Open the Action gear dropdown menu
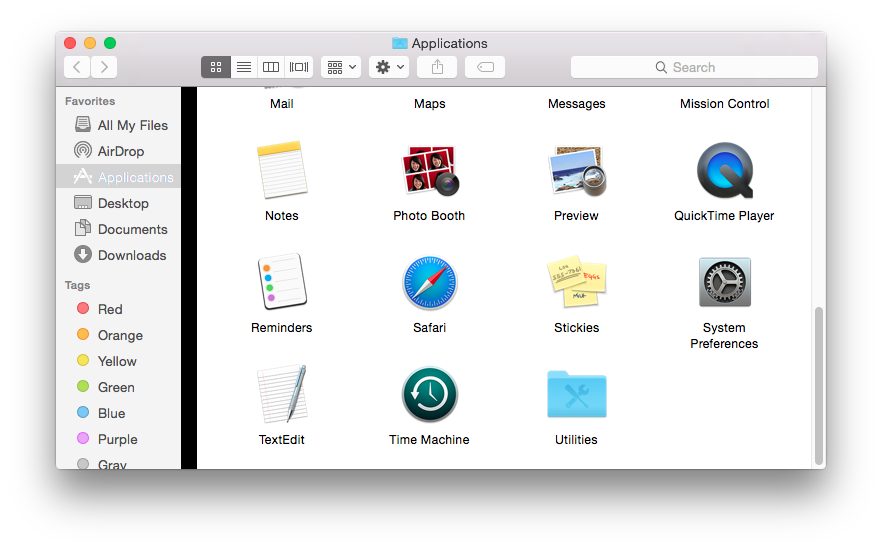 pos(389,67)
